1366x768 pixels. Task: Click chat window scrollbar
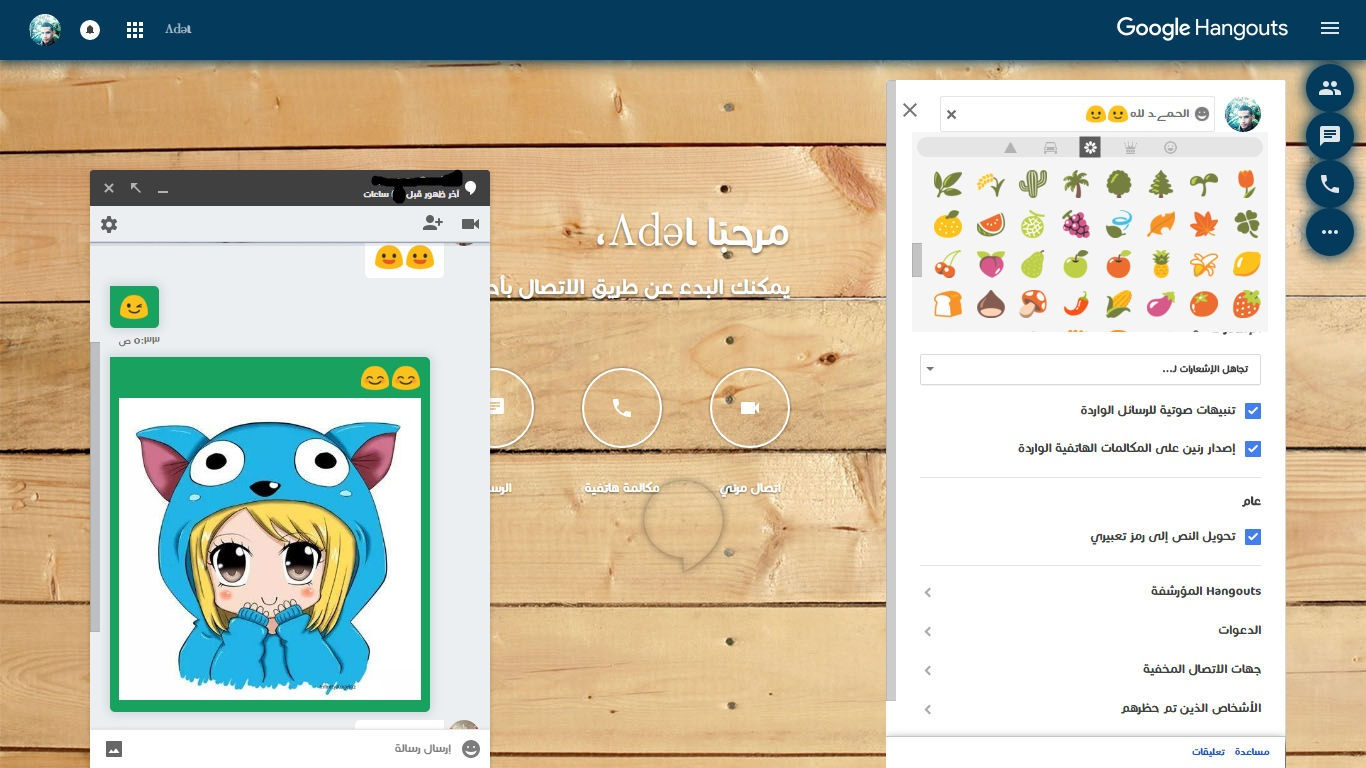click(x=95, y=486)
